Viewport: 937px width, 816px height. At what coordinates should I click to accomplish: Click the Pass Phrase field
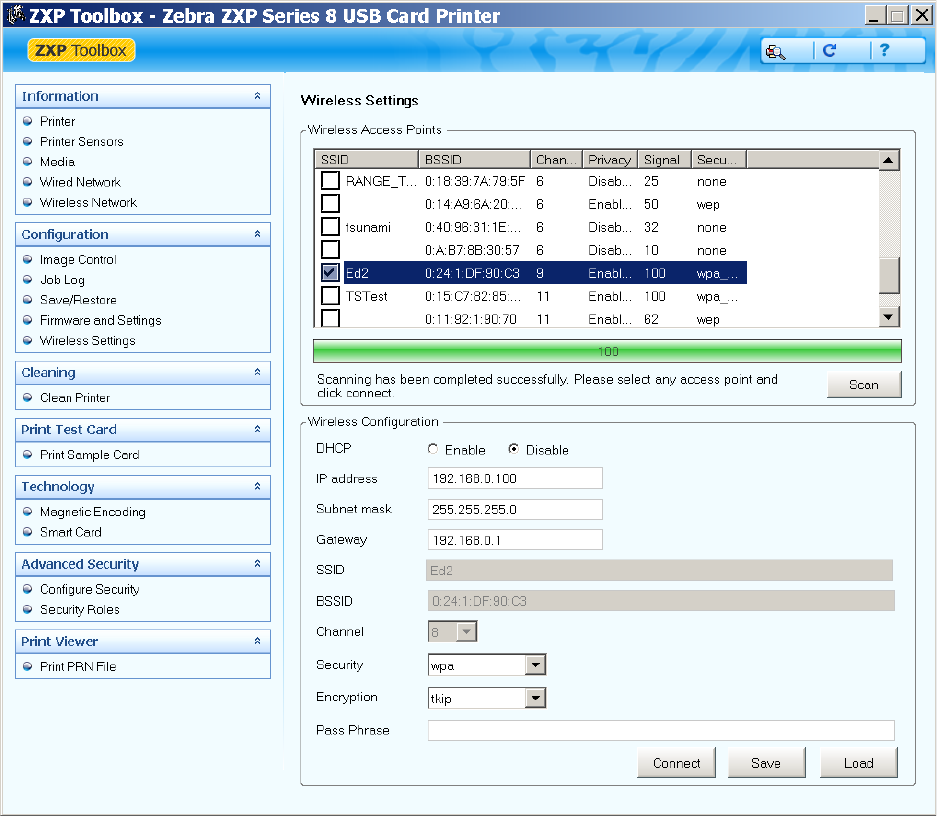(x=661, y=730)
